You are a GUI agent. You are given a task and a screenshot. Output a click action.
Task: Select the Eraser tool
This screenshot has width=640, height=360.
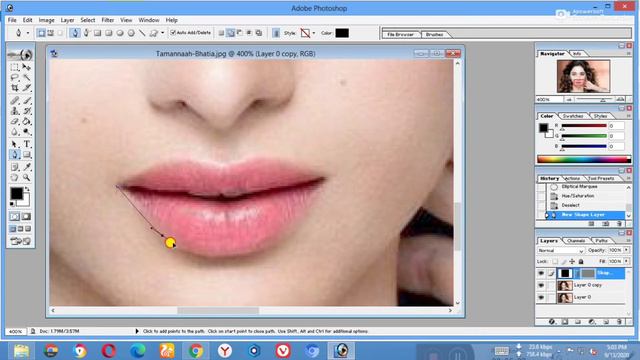tap(15, 121)
